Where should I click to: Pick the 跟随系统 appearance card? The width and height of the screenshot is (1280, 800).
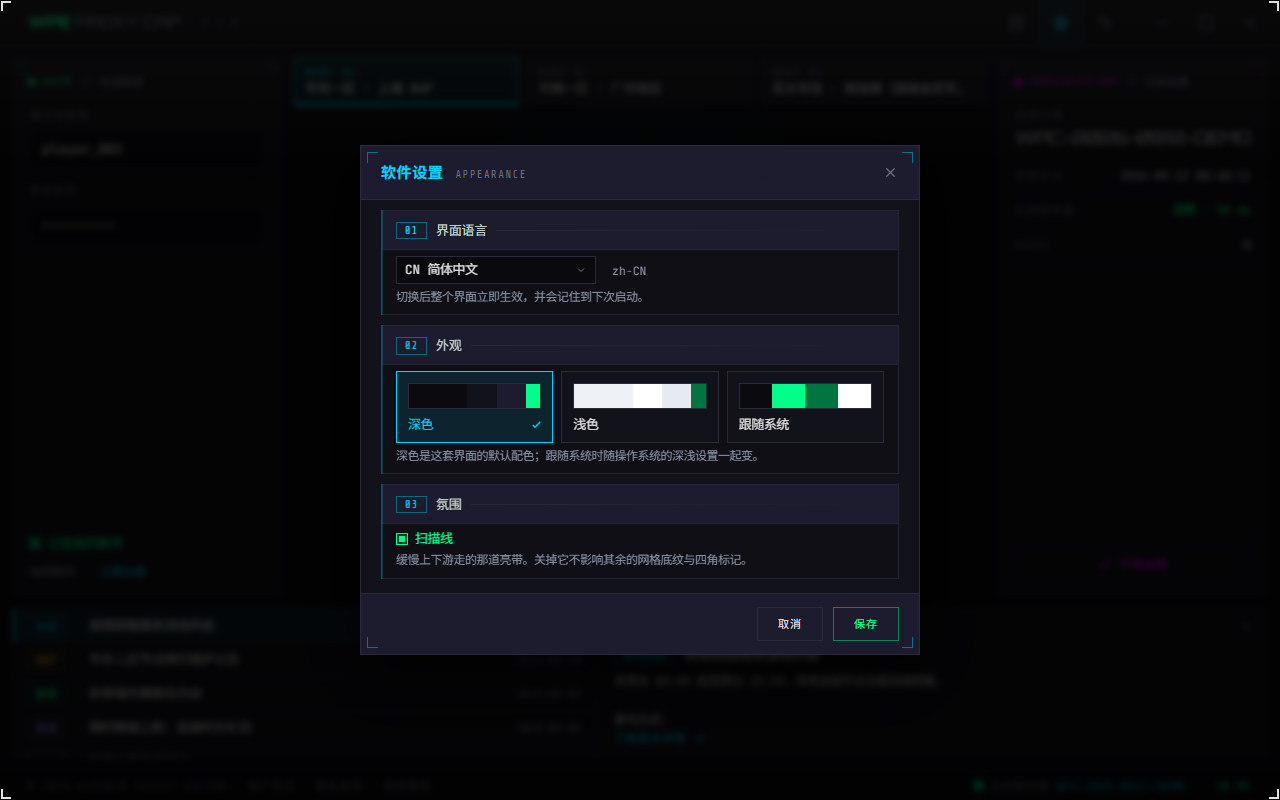tap(805, 407)
